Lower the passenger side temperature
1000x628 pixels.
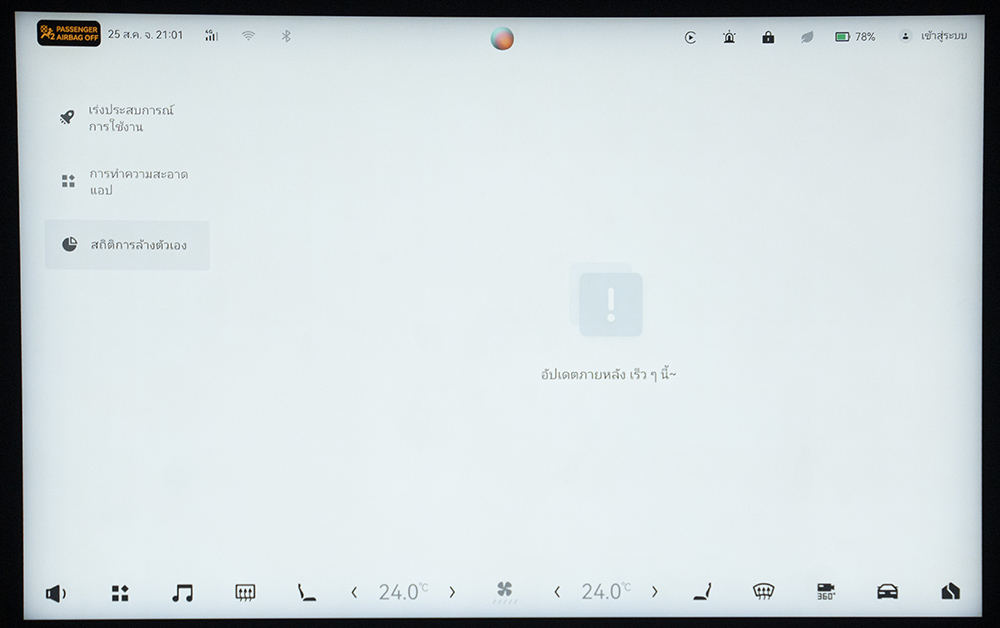click(x=557, y=593)
